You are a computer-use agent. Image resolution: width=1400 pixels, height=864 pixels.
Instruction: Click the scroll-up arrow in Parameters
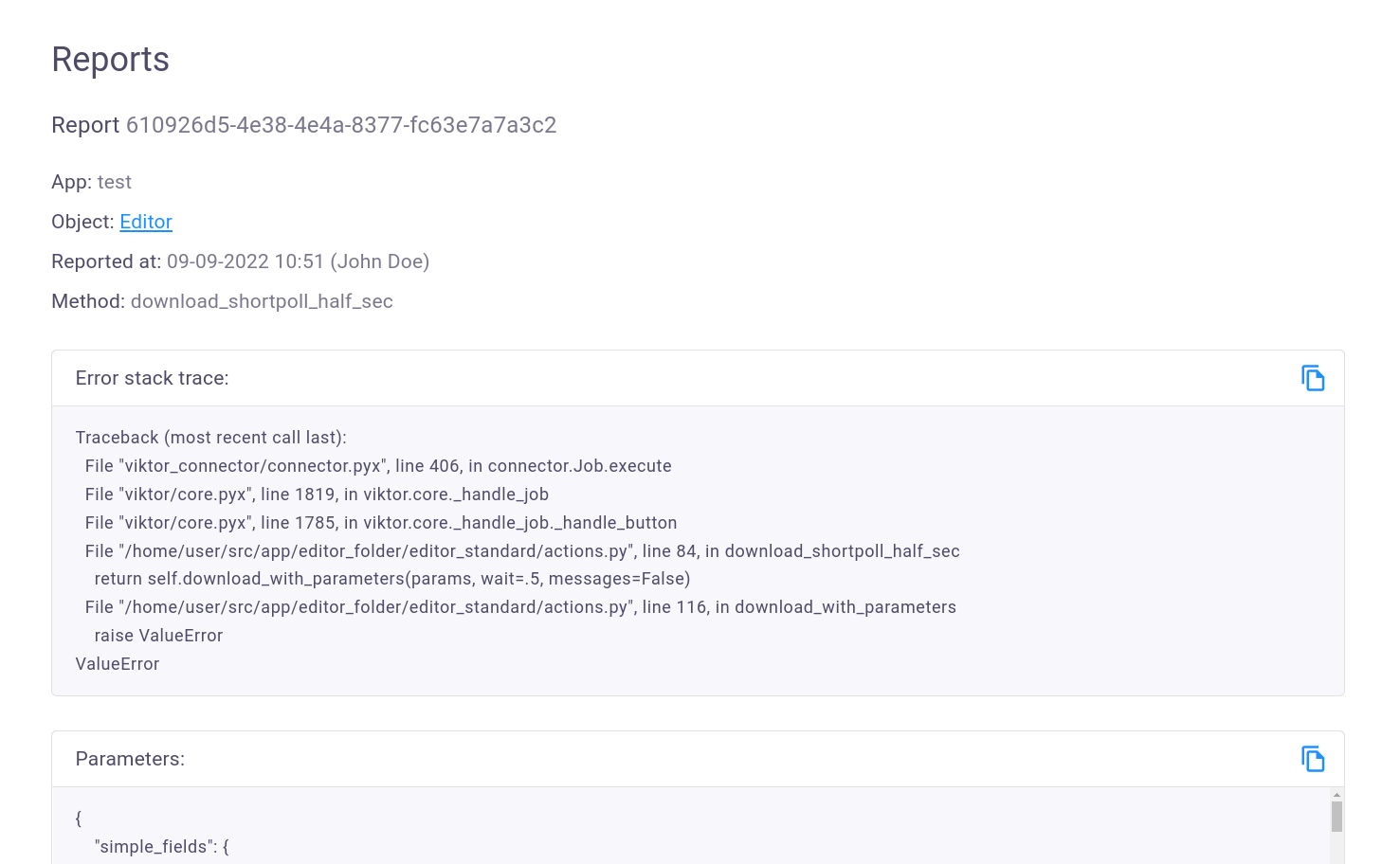coord(1336,795)
